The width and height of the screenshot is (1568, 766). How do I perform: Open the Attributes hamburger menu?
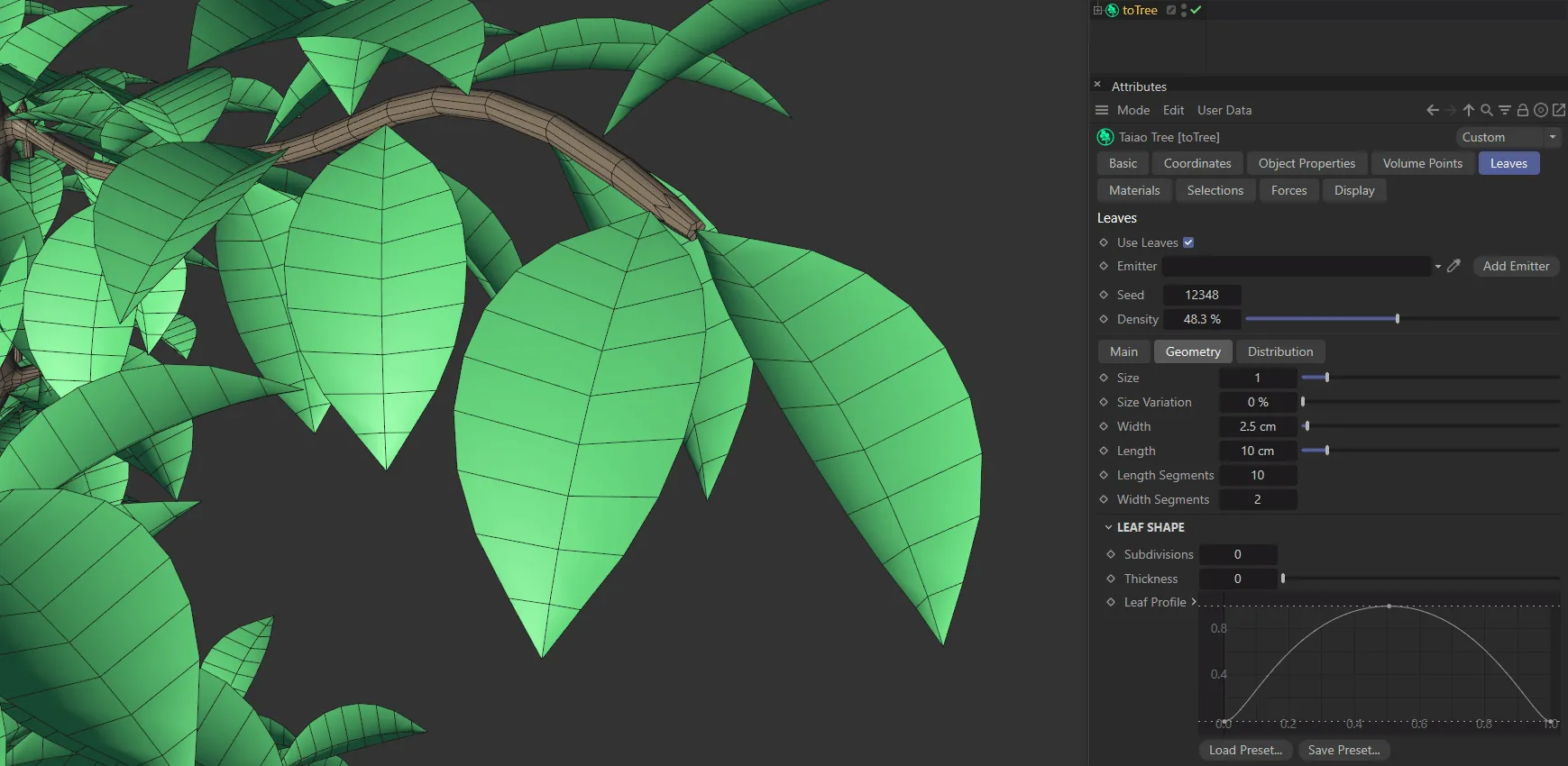[1101, 110]
